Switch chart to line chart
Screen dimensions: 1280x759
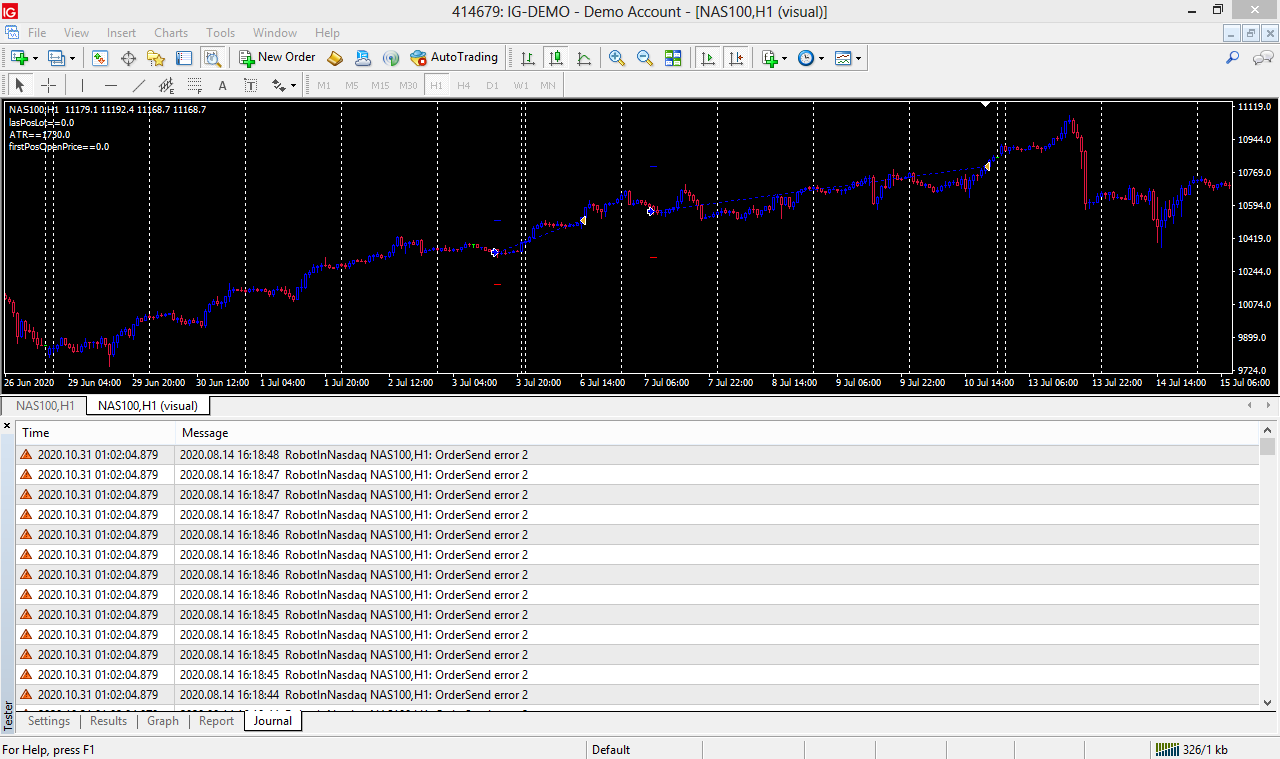point(584,58)
